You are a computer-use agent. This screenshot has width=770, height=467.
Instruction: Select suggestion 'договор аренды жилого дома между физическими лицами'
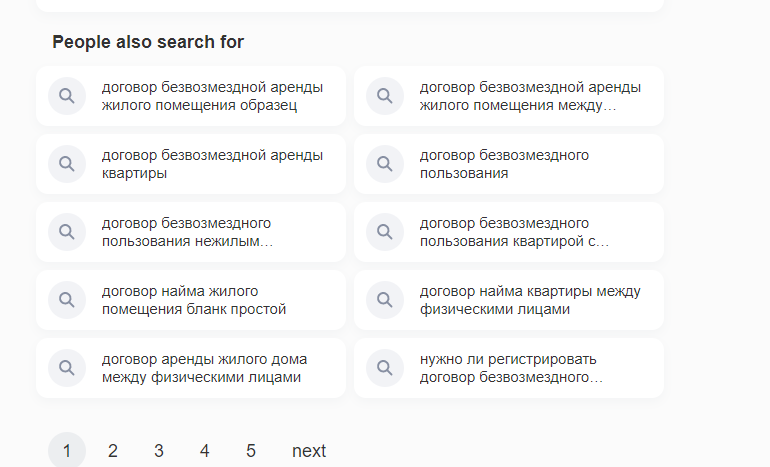pyautogui.click(x=191, y=368)
